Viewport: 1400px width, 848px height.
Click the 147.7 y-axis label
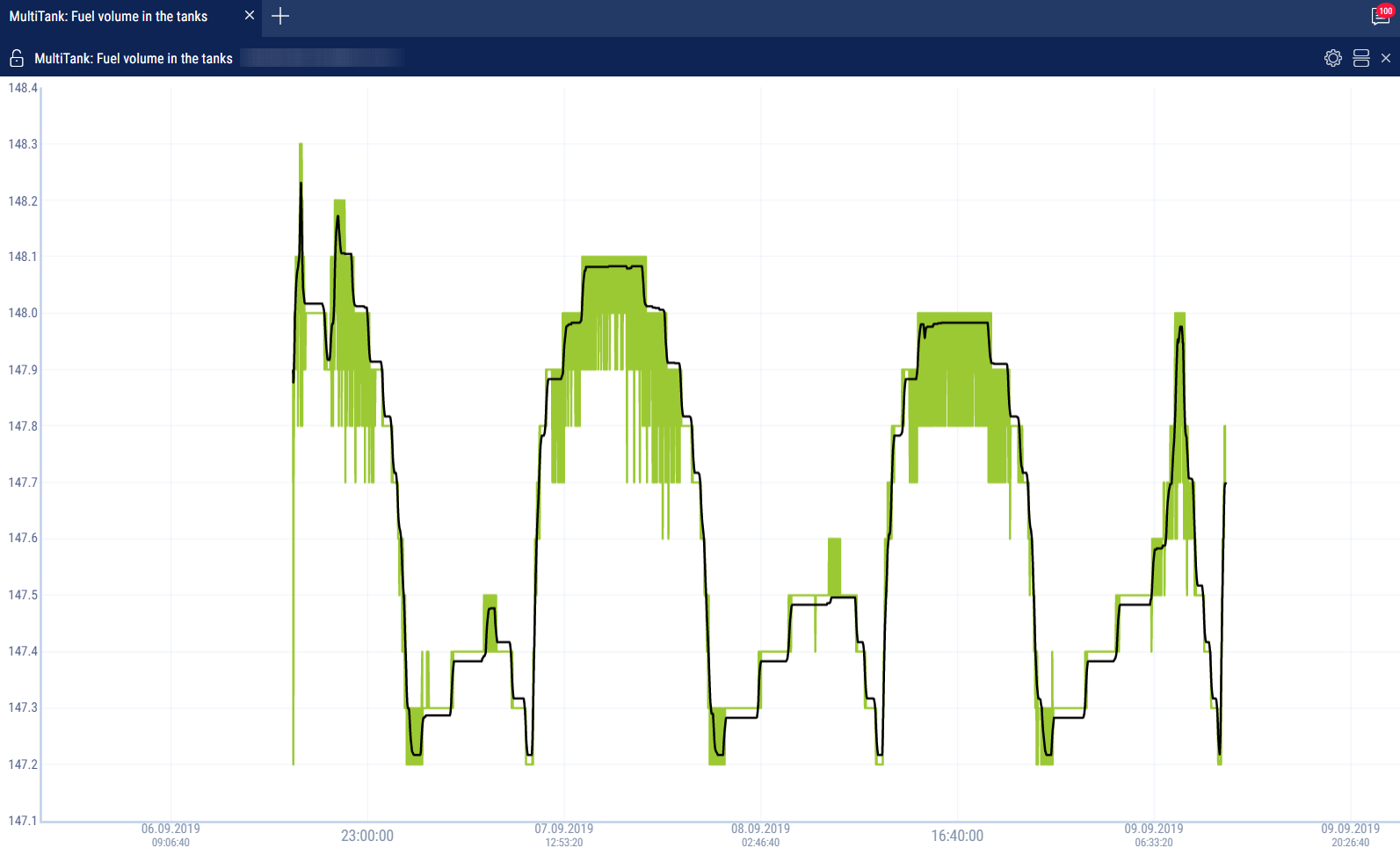click(x=23, y=482)
